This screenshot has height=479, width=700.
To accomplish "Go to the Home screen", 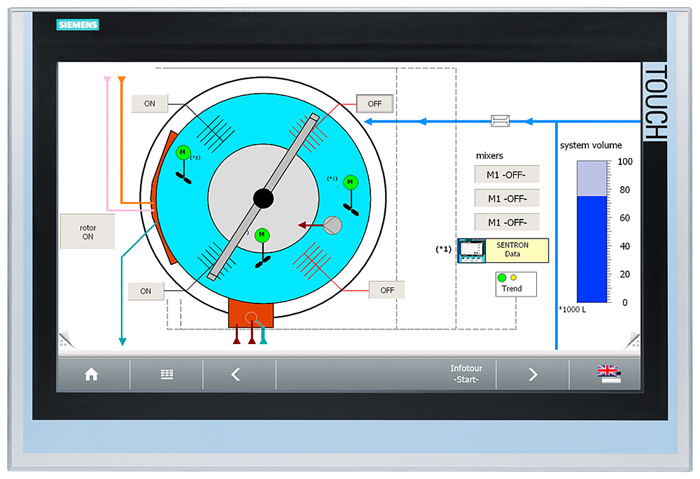I will [x=91, y=375].
